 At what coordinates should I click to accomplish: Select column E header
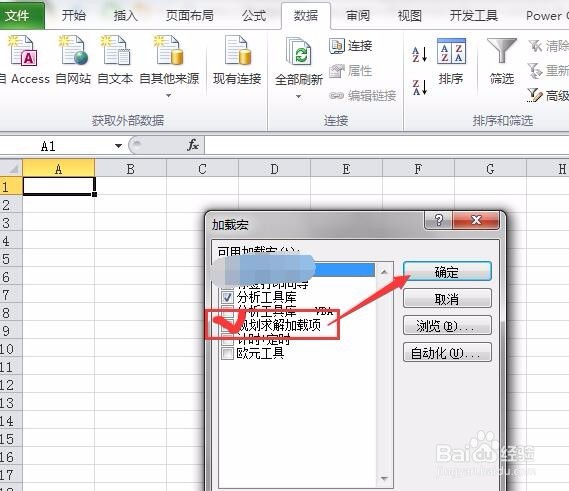346,169
